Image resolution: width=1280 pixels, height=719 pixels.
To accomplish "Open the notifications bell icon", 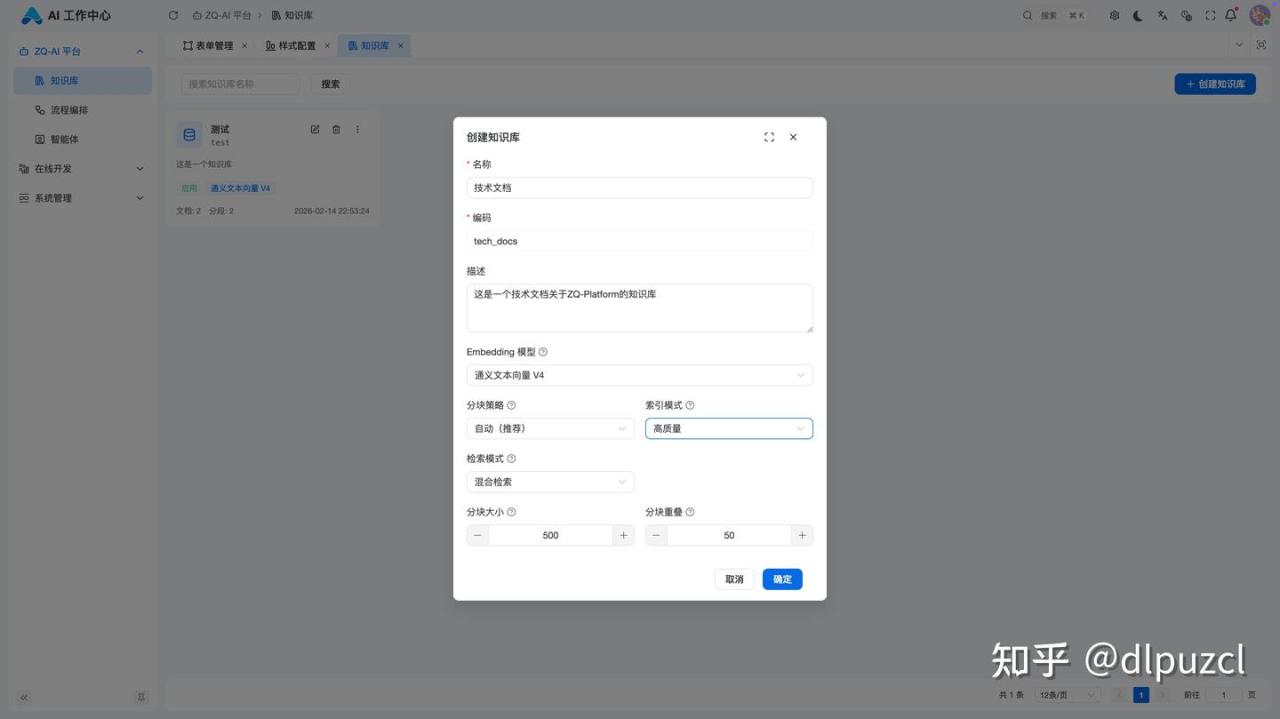I will (1231, 15).
